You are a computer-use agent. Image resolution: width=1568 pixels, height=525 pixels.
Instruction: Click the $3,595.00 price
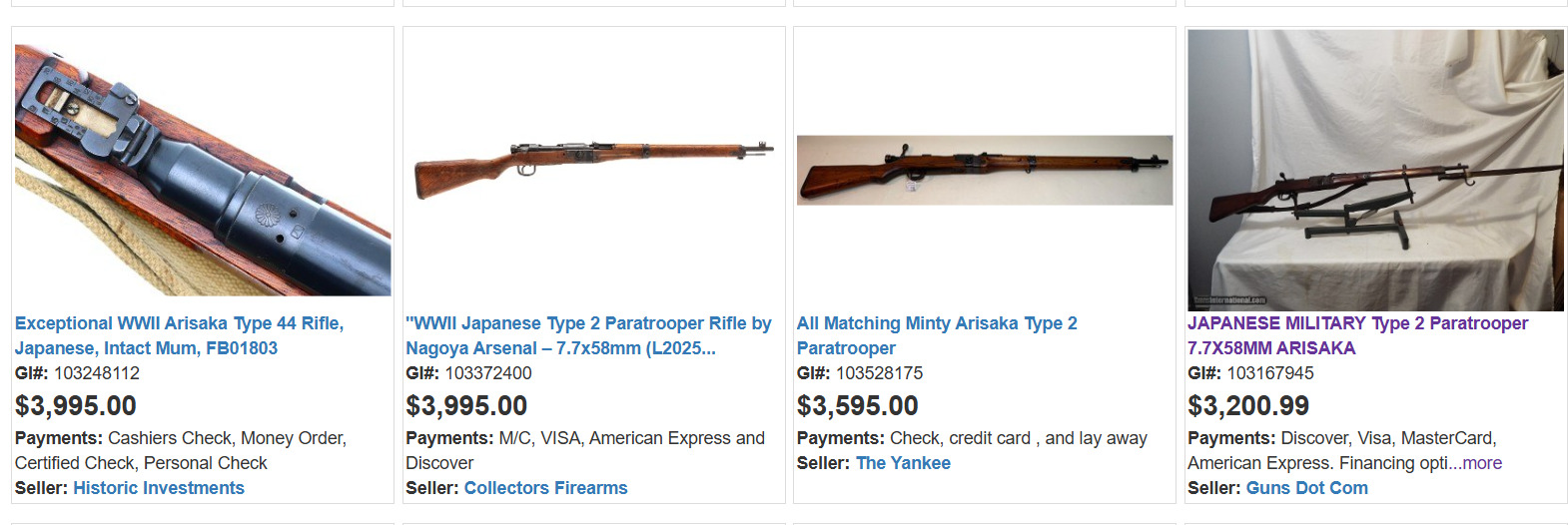857,406
